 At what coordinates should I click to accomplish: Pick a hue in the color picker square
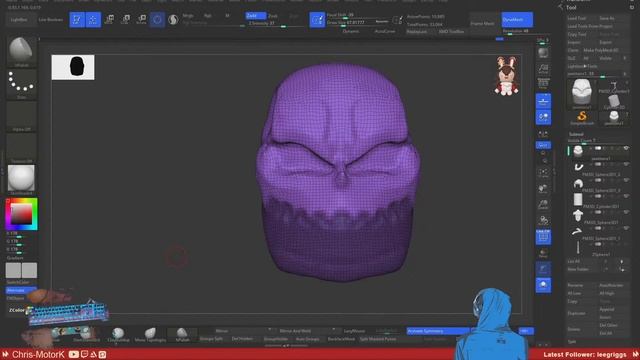tap(21, 214)
